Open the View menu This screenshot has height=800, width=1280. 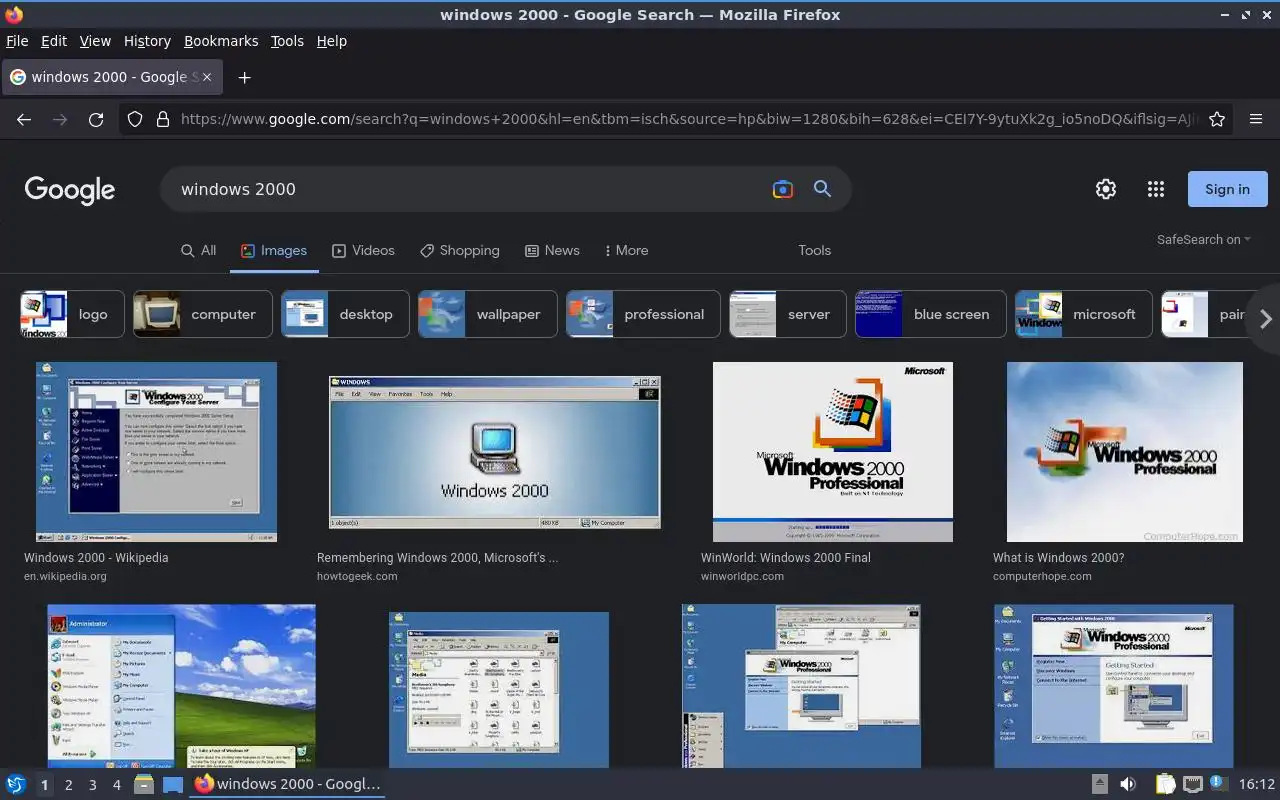[95, 41]
